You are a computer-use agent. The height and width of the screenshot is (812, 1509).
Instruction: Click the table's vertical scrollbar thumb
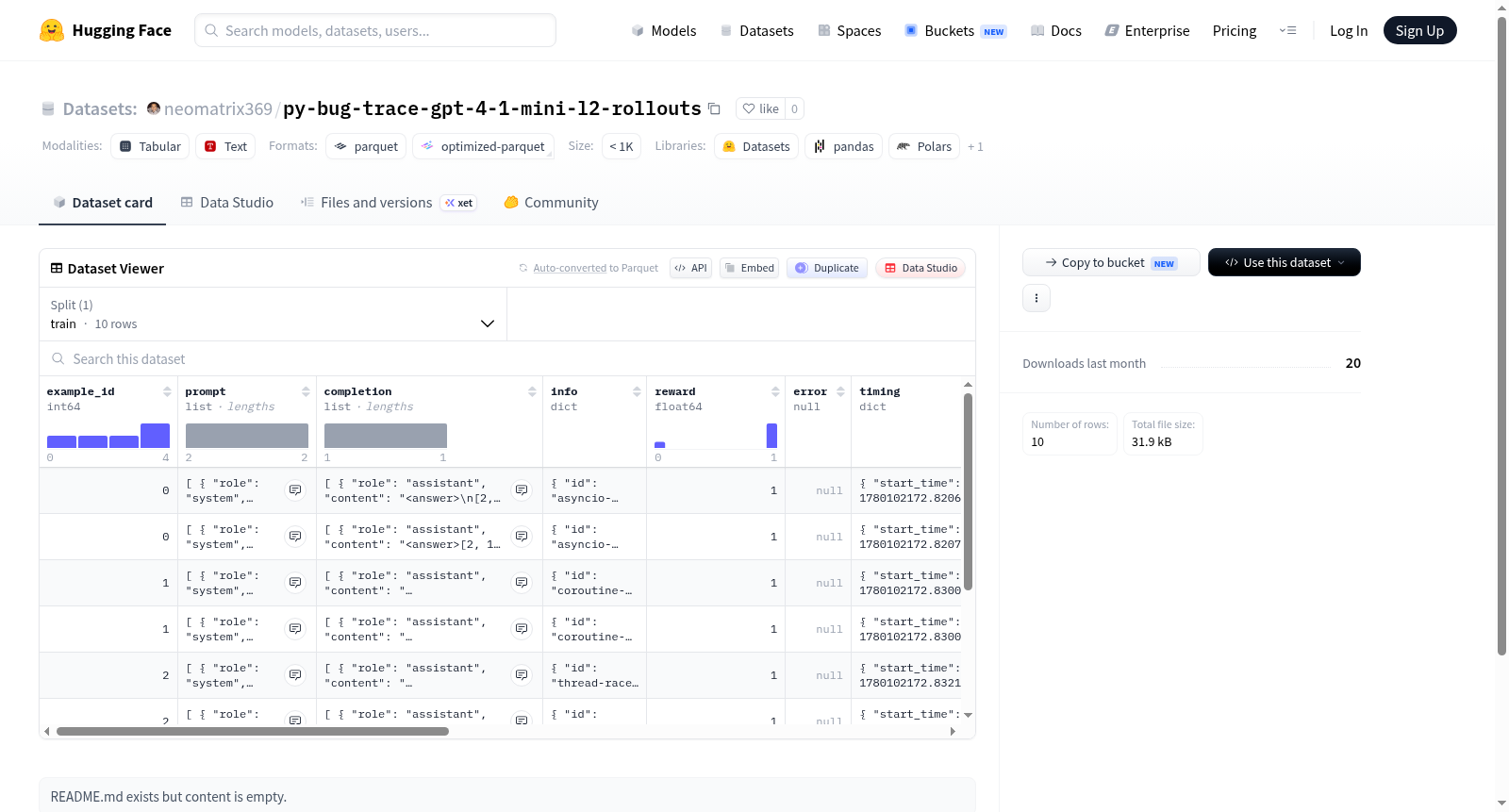tap(968, 490)
